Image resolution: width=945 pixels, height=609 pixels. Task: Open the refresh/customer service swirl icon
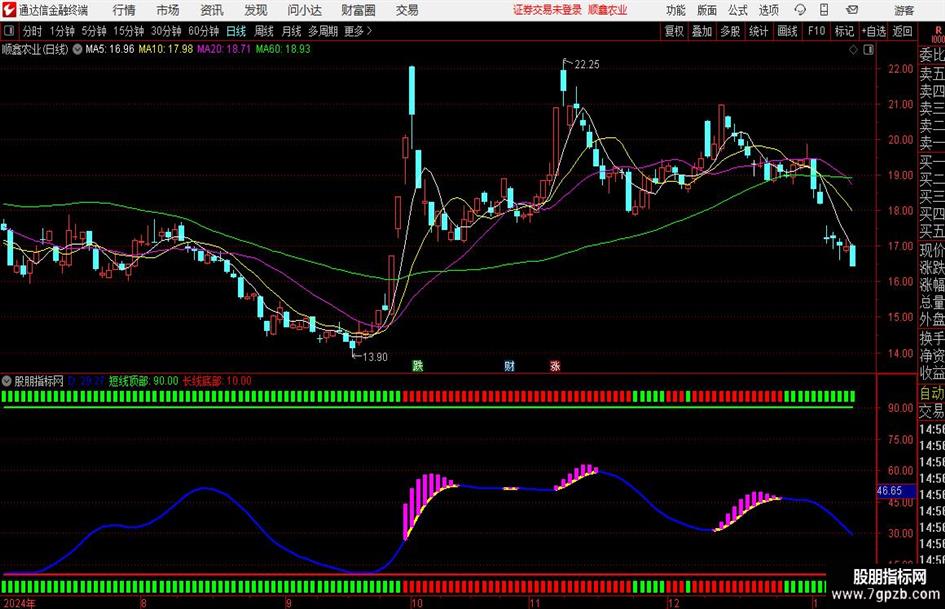pyautogui.click(x=800, y=10)
